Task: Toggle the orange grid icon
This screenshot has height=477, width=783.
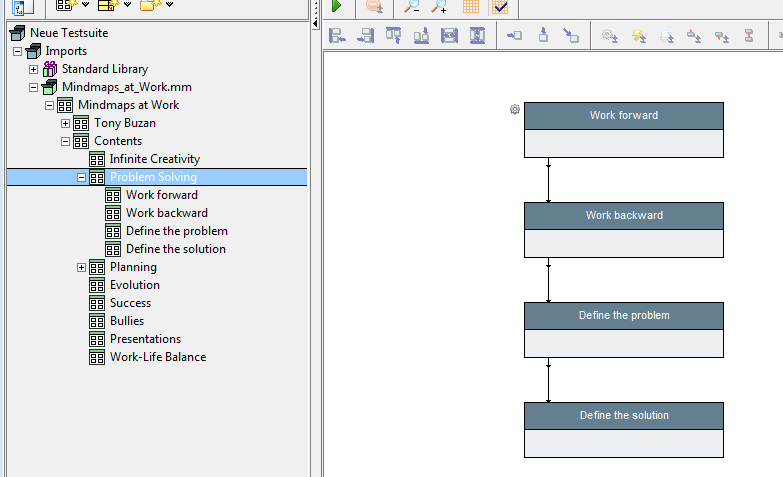Action: (x=471, y=7)
